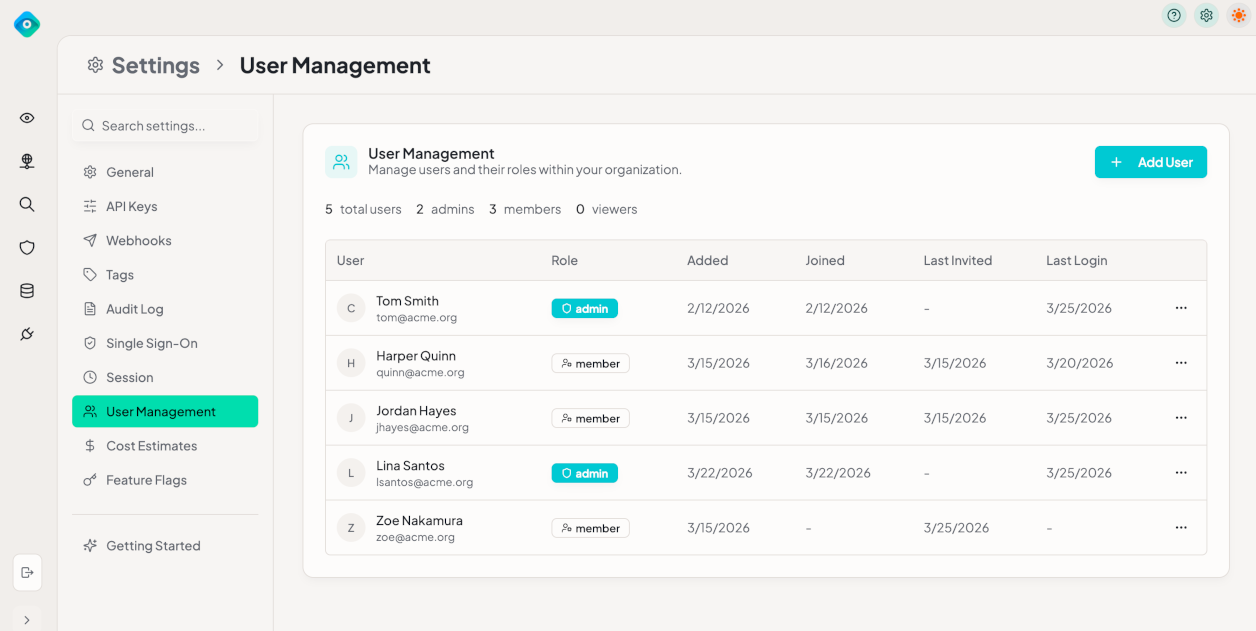Click the shield icon in left sidebar
The height and width of the screenshot is (631, 1256).
tap(27, 248)
